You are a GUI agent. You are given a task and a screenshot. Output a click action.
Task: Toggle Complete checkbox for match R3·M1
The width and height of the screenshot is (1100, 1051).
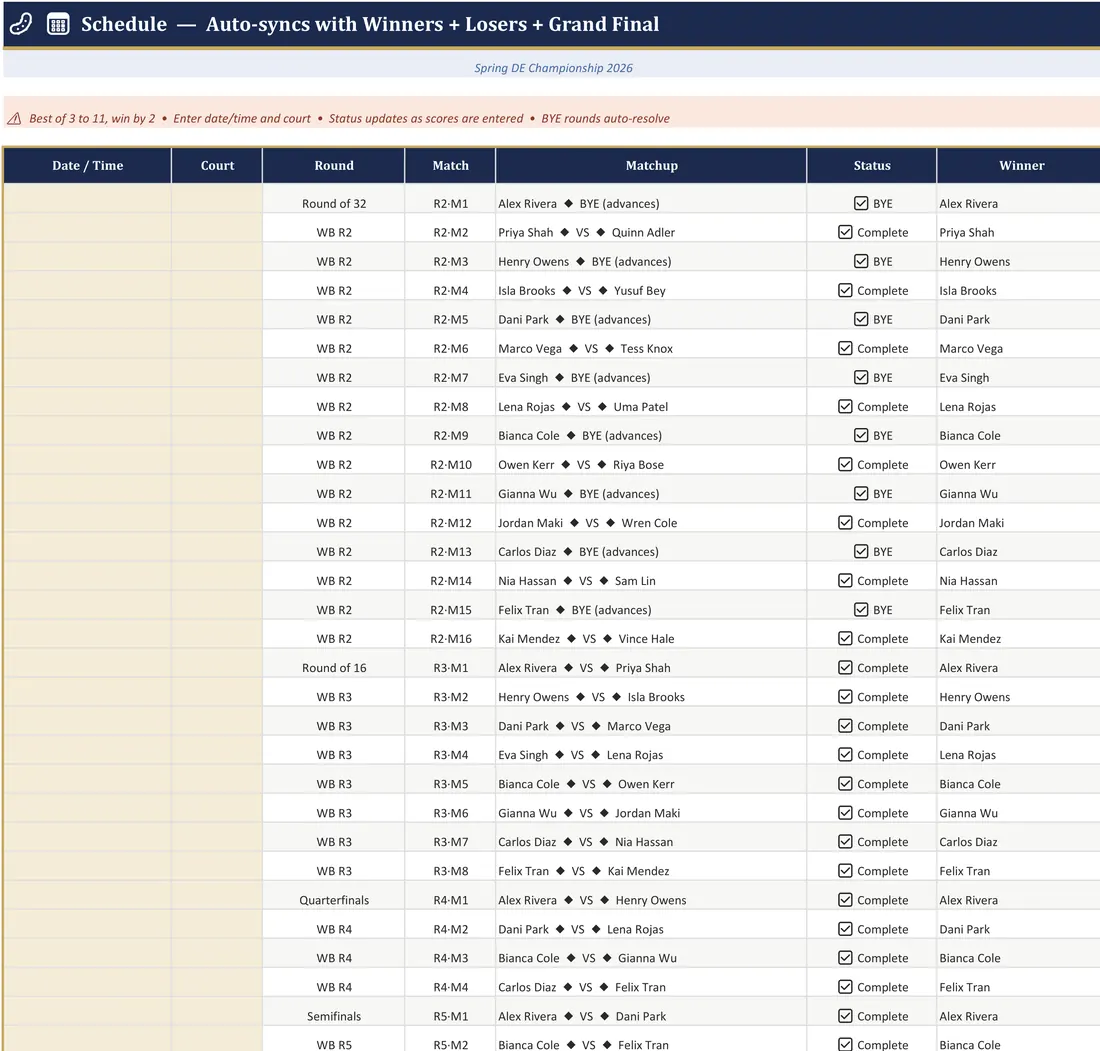point(845,668)
